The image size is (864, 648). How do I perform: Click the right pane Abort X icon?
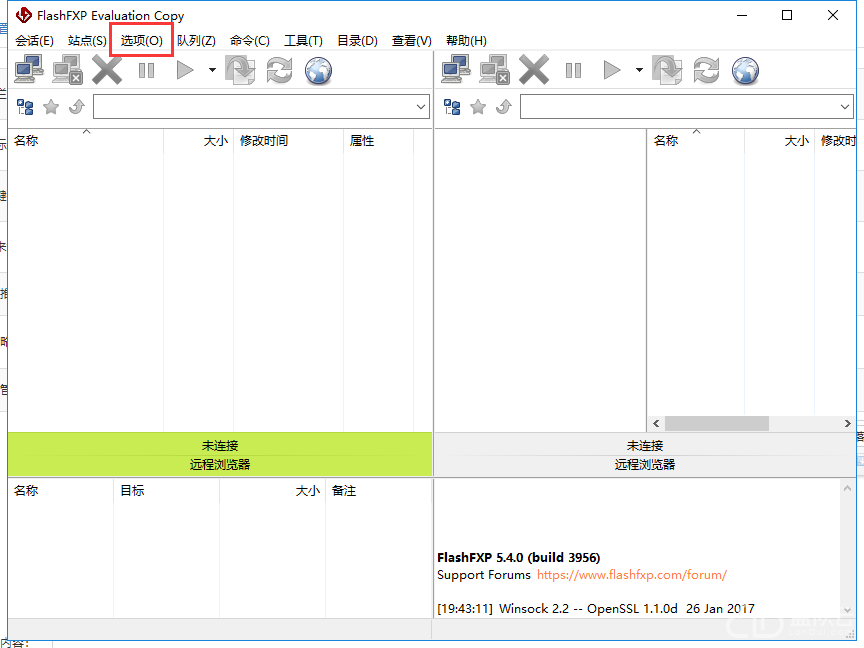(x=534, y=70)
